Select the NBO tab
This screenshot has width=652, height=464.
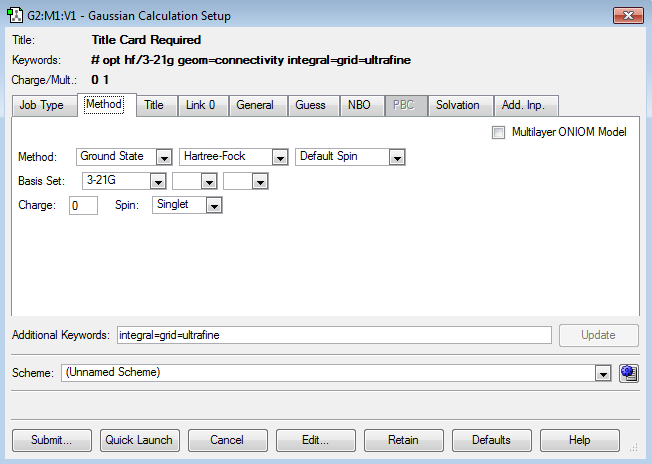pyautogui.click(x=359, y=105)
